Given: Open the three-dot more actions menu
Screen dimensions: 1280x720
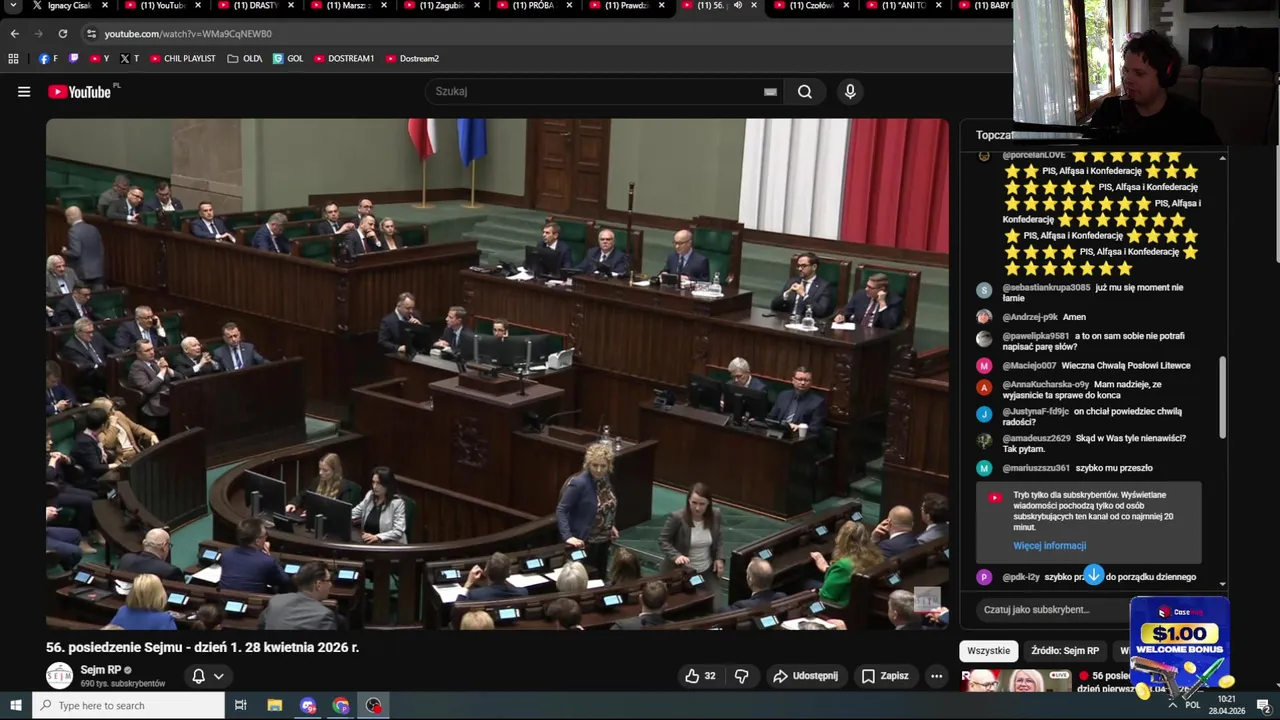Looking at the screenshot, I should click(936, 676).
